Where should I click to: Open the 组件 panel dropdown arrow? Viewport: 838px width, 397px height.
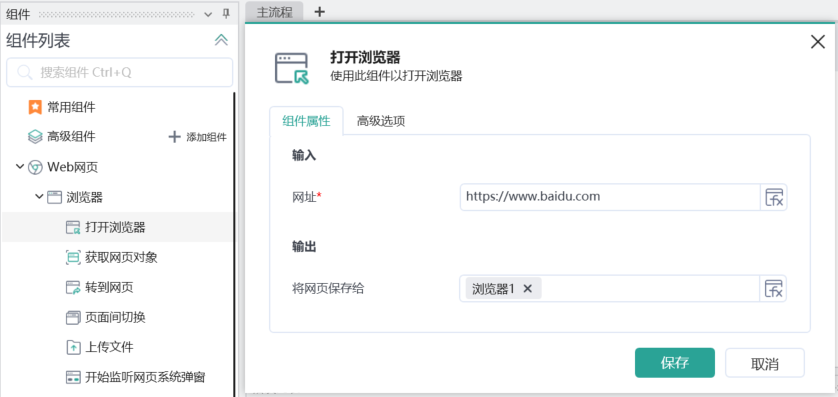tap(208, 14)
